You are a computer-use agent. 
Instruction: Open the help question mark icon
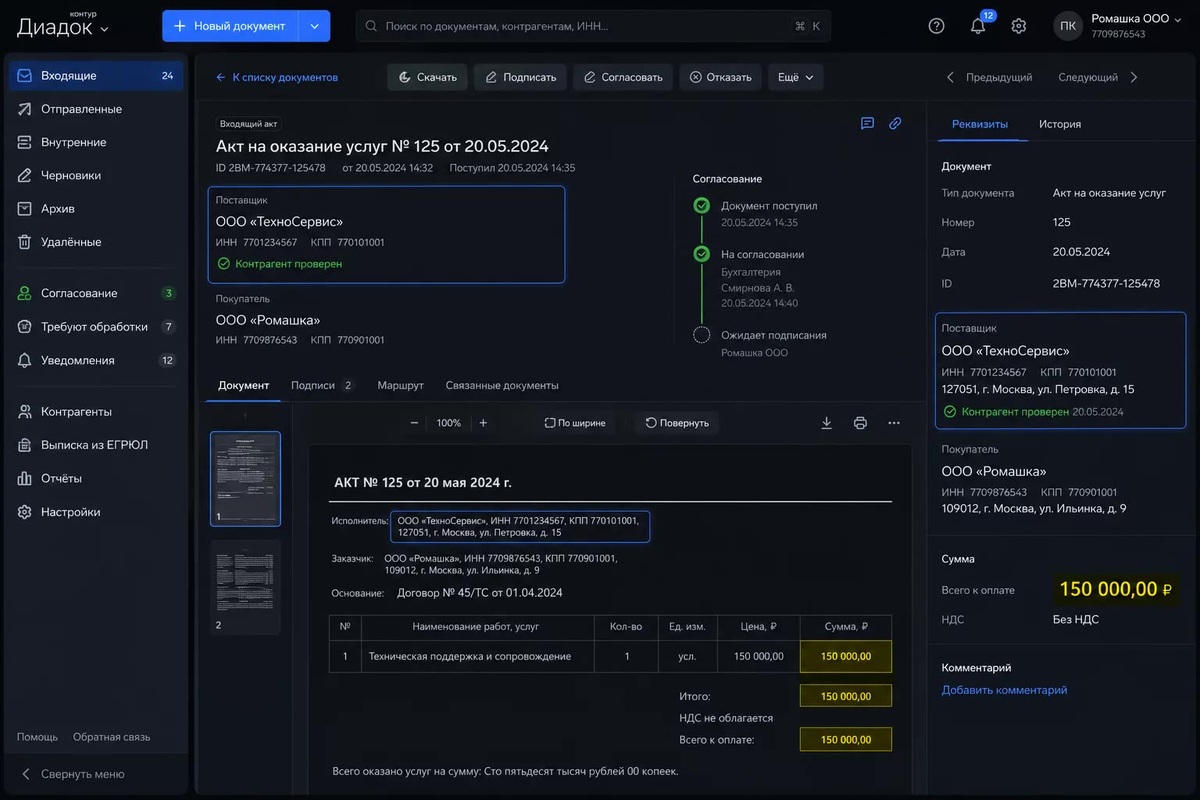pyautogui.click(x=936, y=26)
